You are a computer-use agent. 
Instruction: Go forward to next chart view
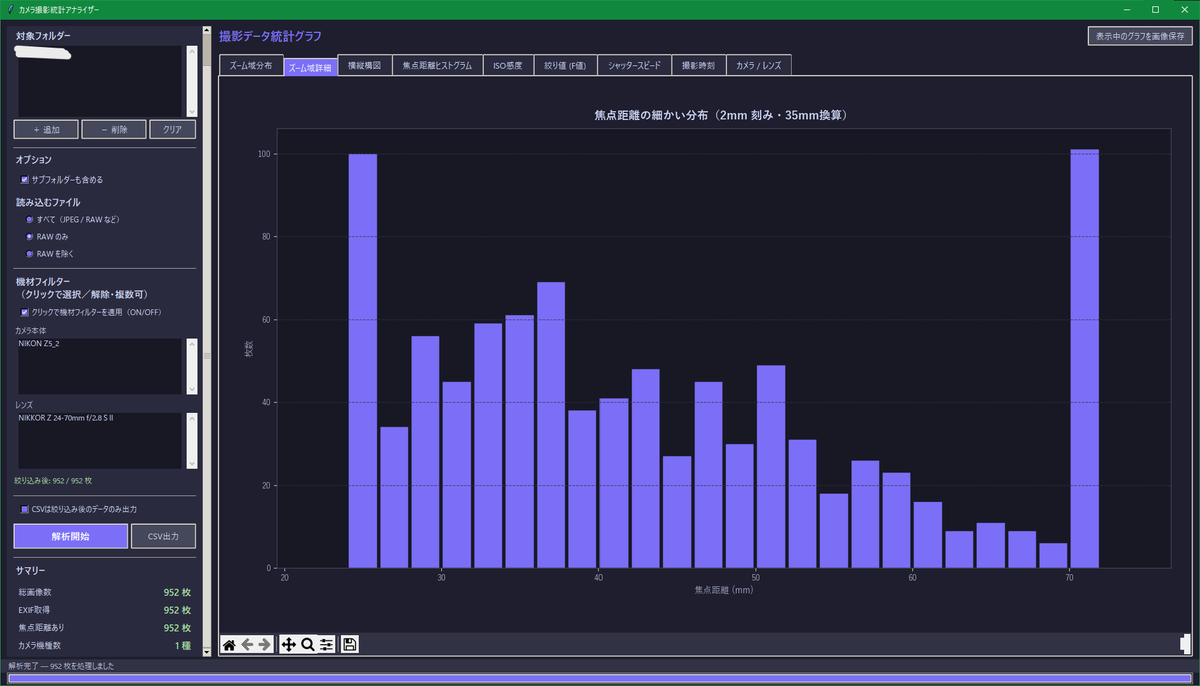click(x=265, y=645)
